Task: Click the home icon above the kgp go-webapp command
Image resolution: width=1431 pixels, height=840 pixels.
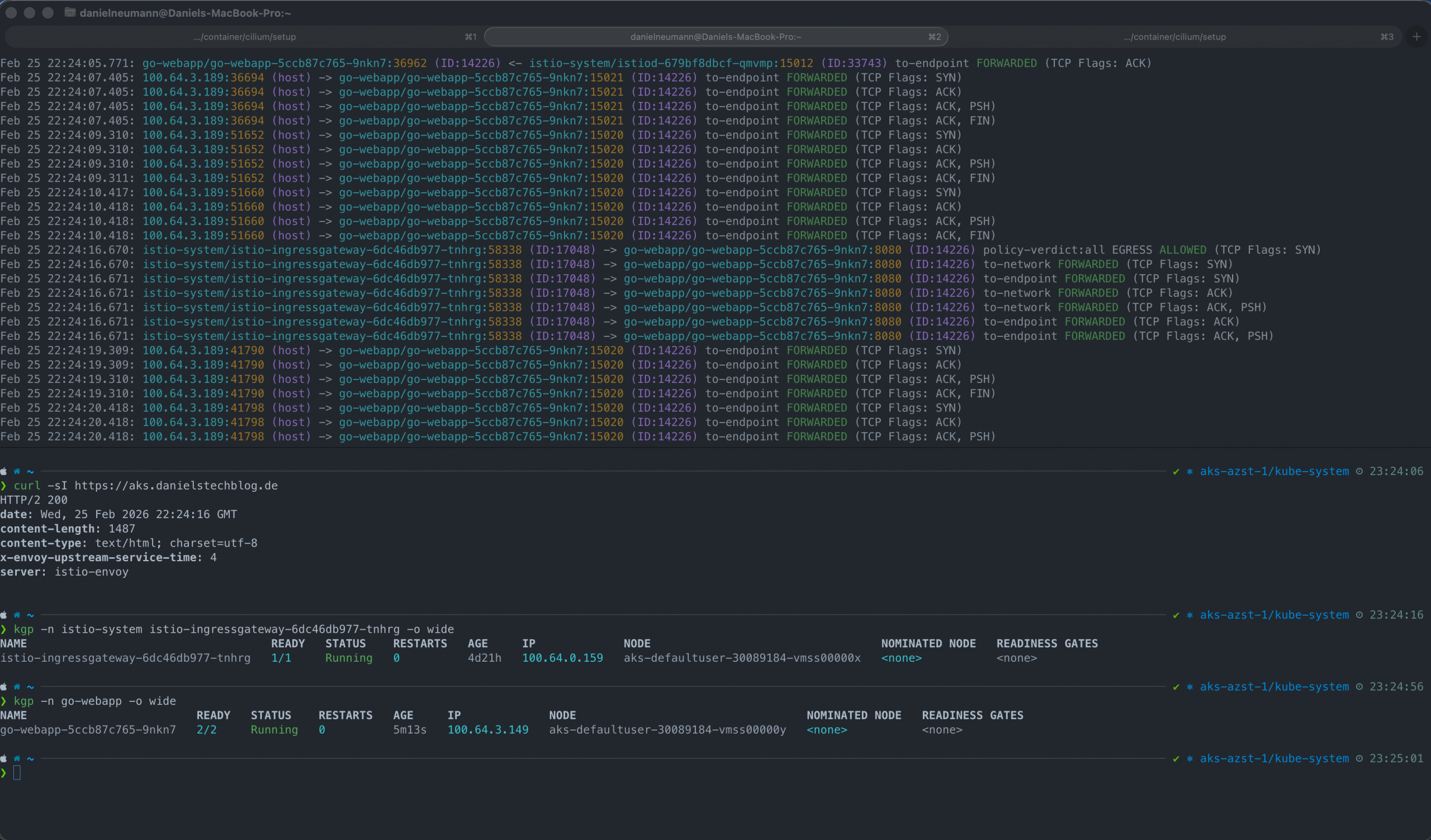Action: point(17,687)
